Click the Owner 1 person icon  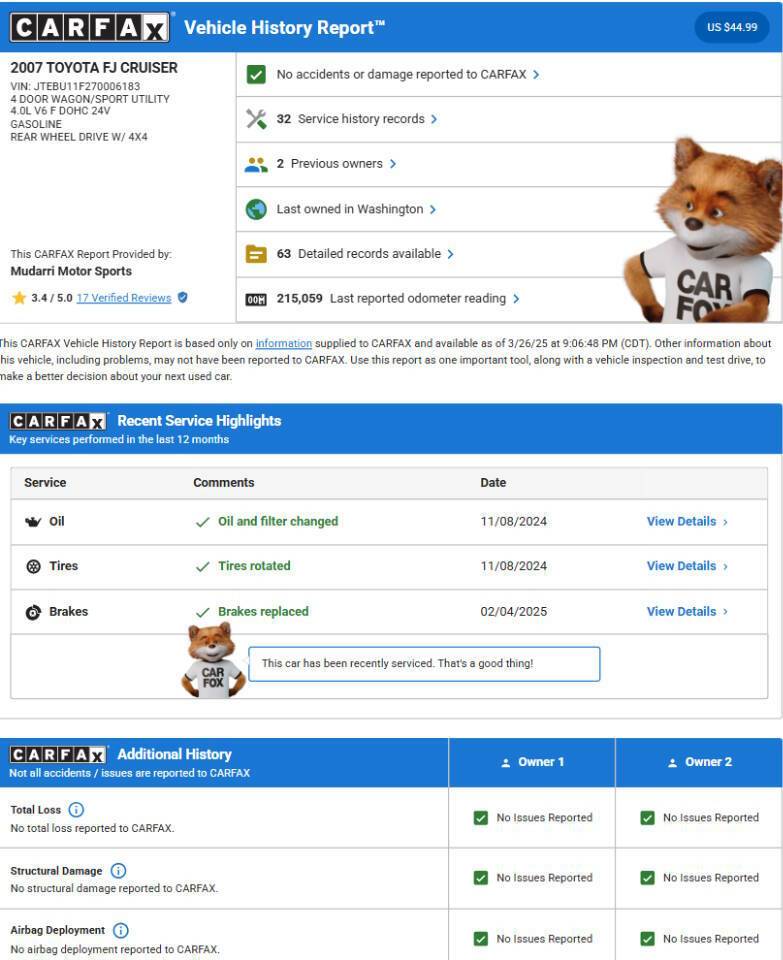506,763
